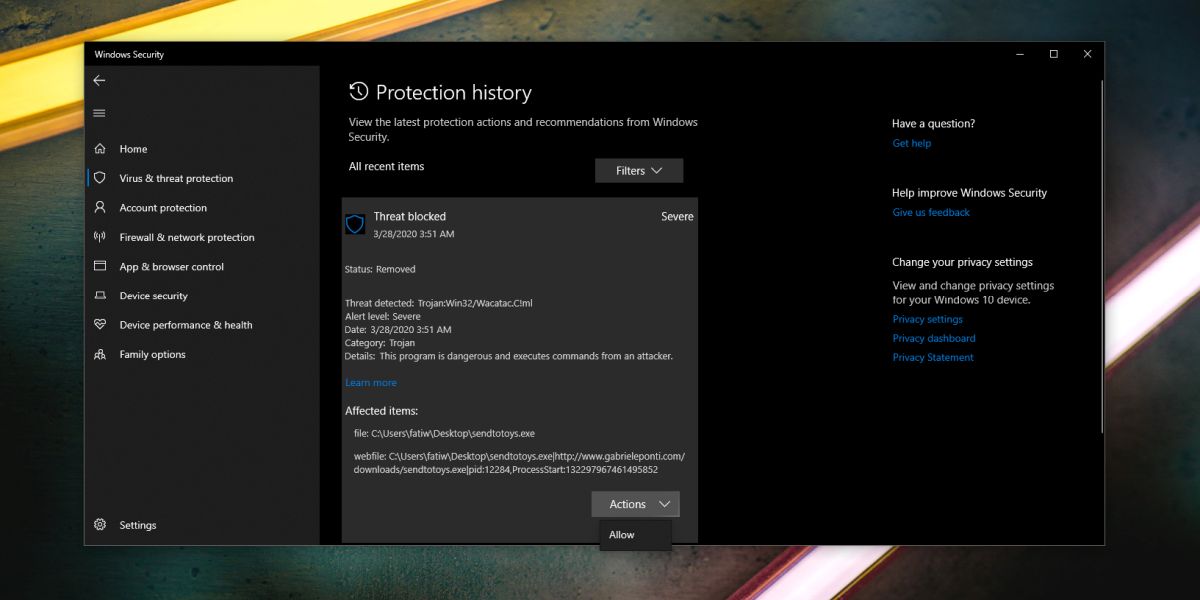Screen dimensions: 1200x600
Task: Click the 3/28/2020 3:51 AM timestamp under Threat blocked
Action: 414,234
